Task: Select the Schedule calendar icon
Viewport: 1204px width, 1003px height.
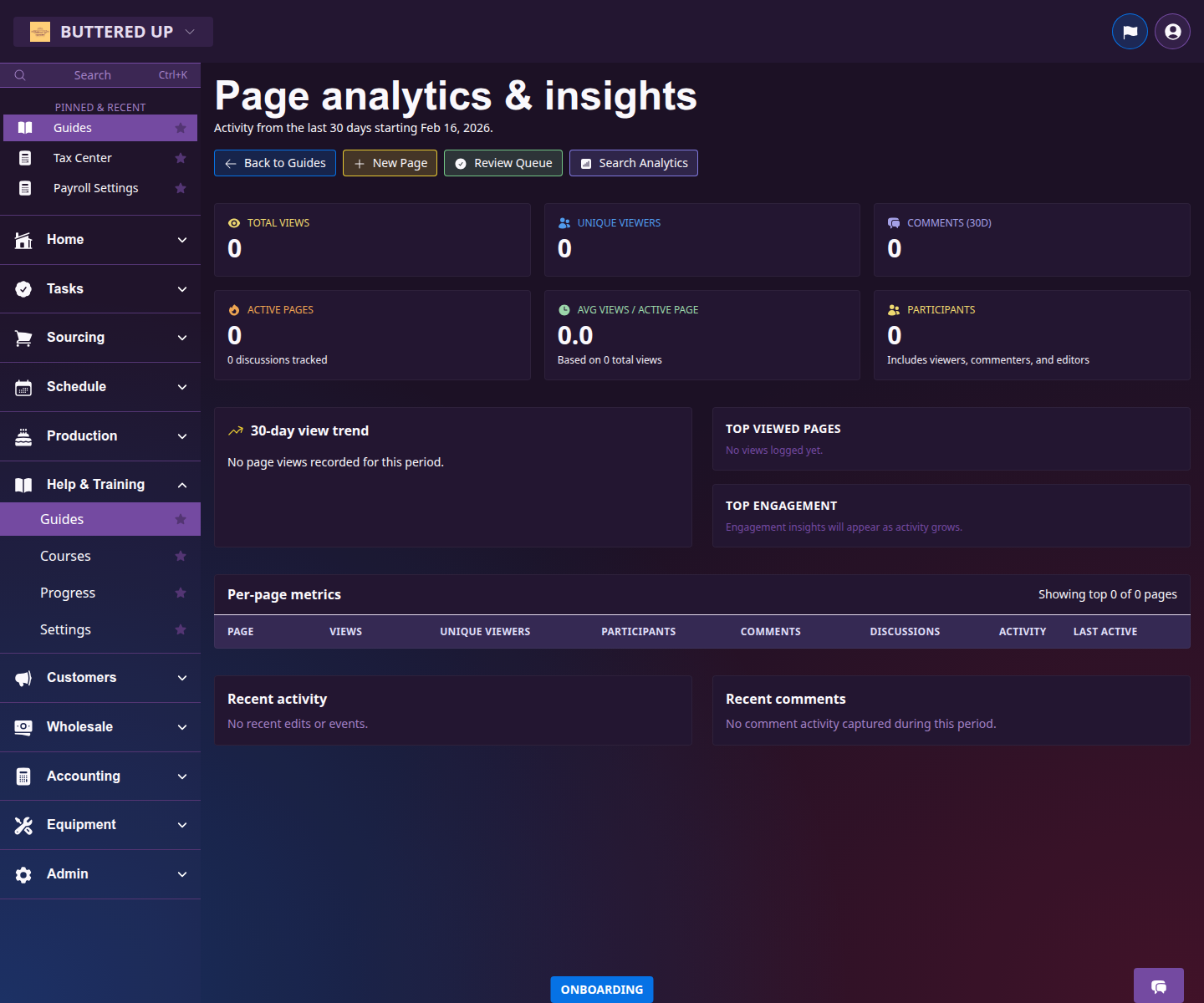Action: (23, 386)
